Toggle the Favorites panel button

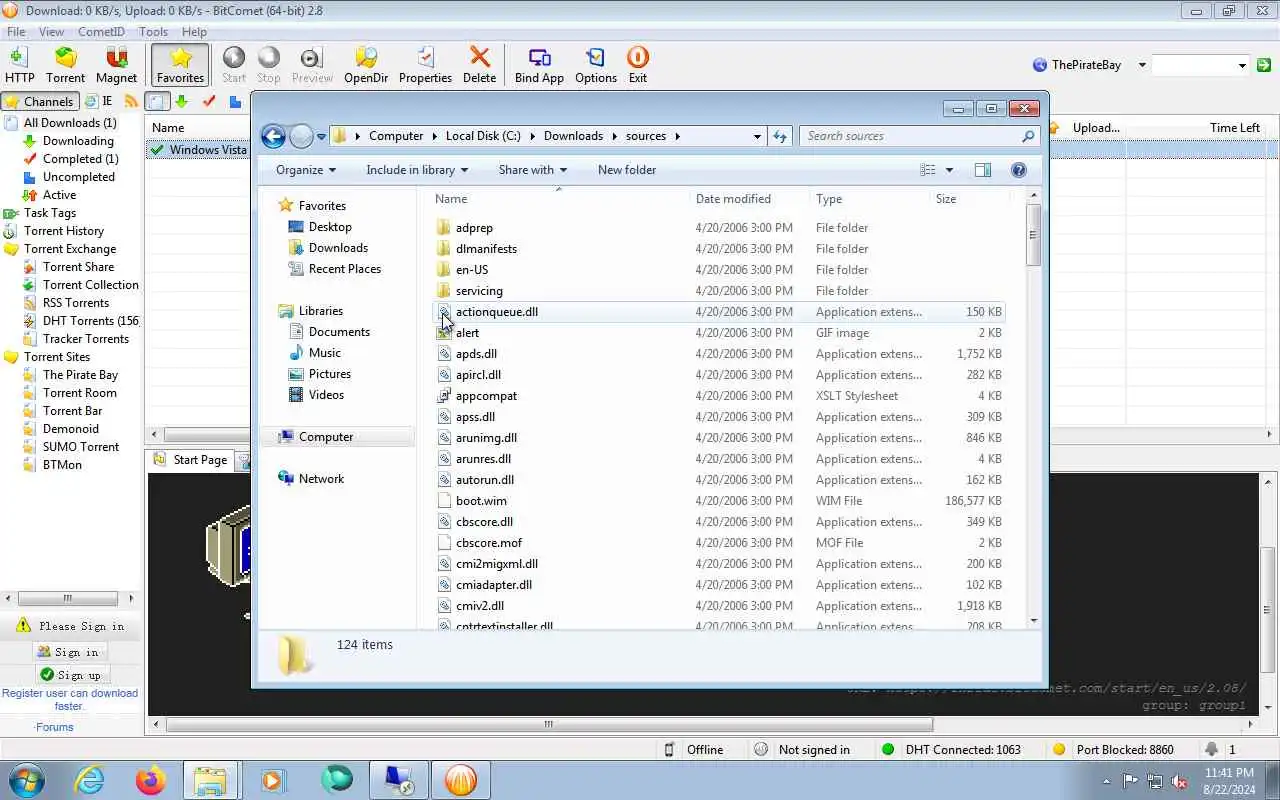[x=181, y=65]
